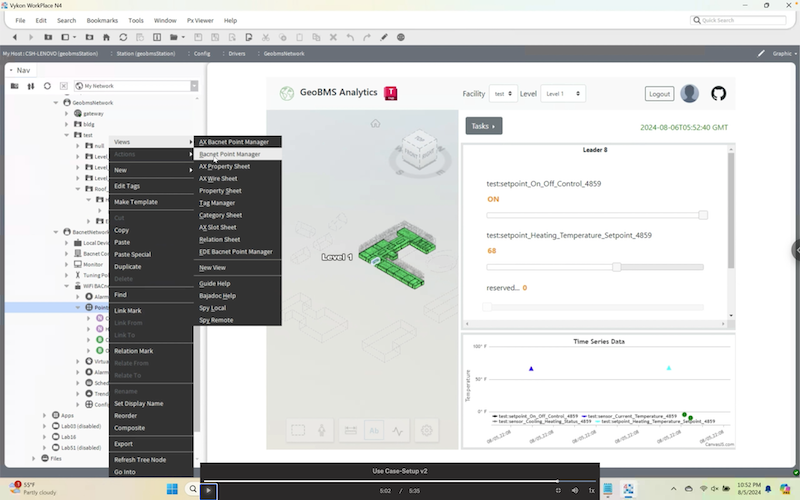Select the measure tool in viewer toolbar

click(x=351, y=431)
